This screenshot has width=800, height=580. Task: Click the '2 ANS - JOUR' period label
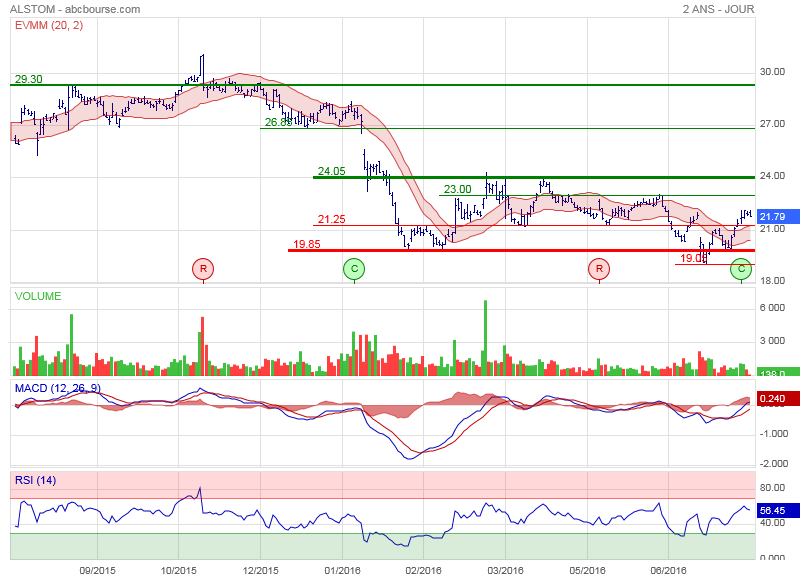(x=718, y=9)
